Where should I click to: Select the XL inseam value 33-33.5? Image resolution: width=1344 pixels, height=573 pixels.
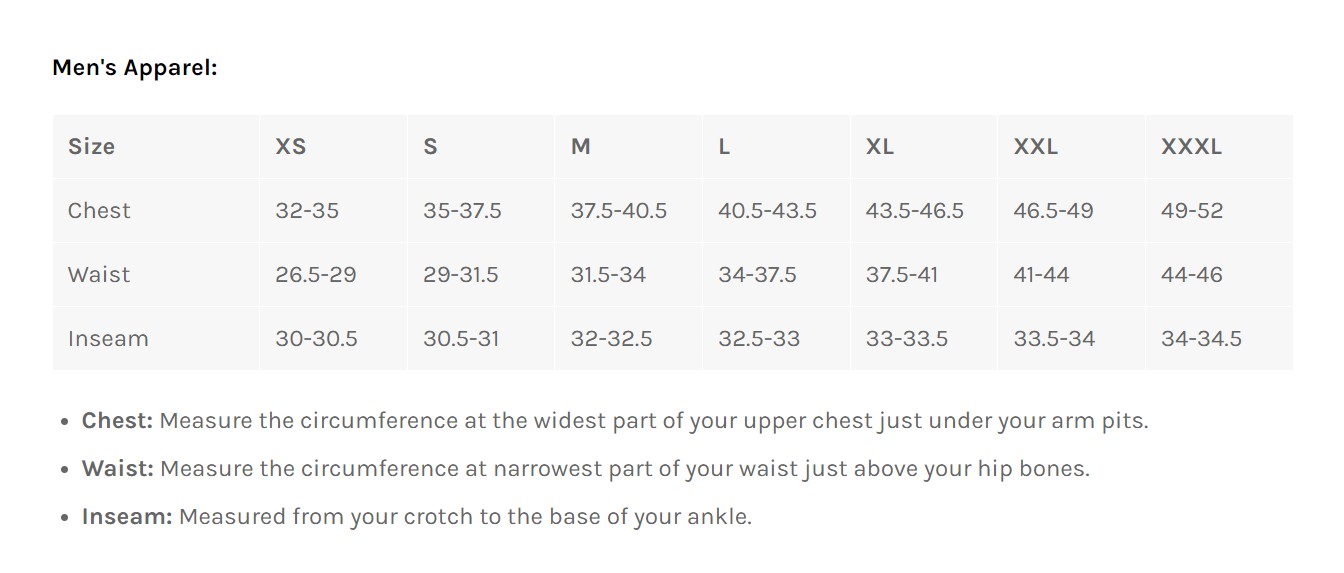(x=906, y=338)
